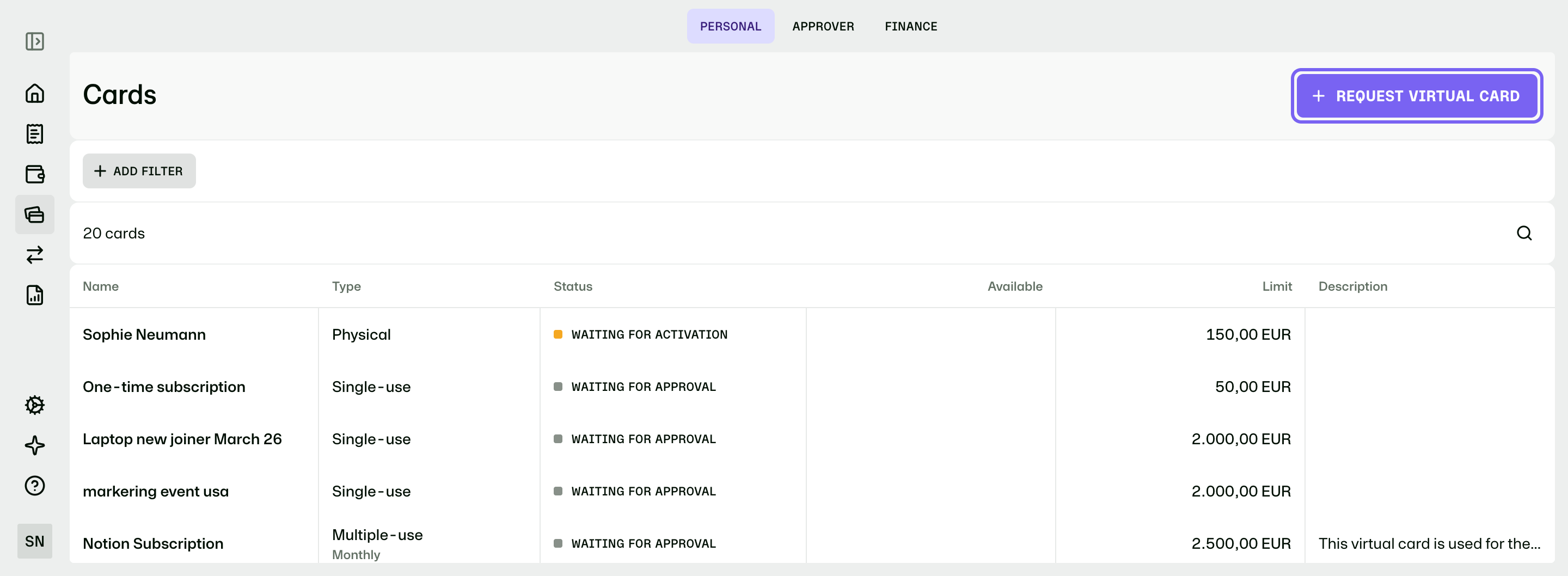Click the Description column header
The image size is (1568, 576).
click(x=1352, y=286)
